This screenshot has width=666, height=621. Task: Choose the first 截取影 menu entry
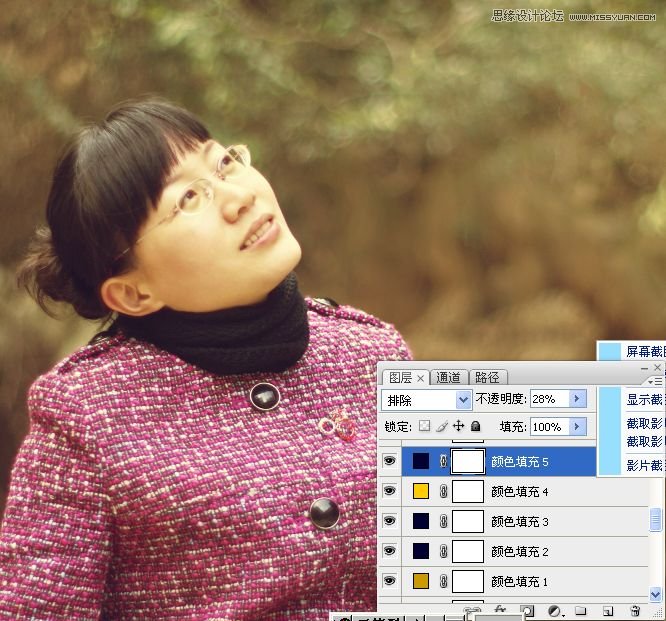click(x=645, y=423)
